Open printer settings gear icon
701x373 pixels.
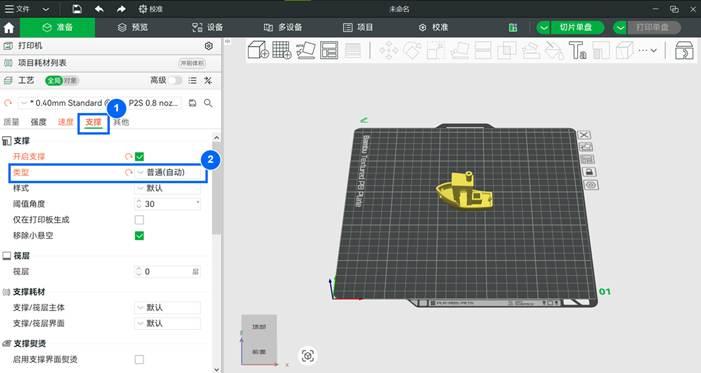[x=208, y=46]
